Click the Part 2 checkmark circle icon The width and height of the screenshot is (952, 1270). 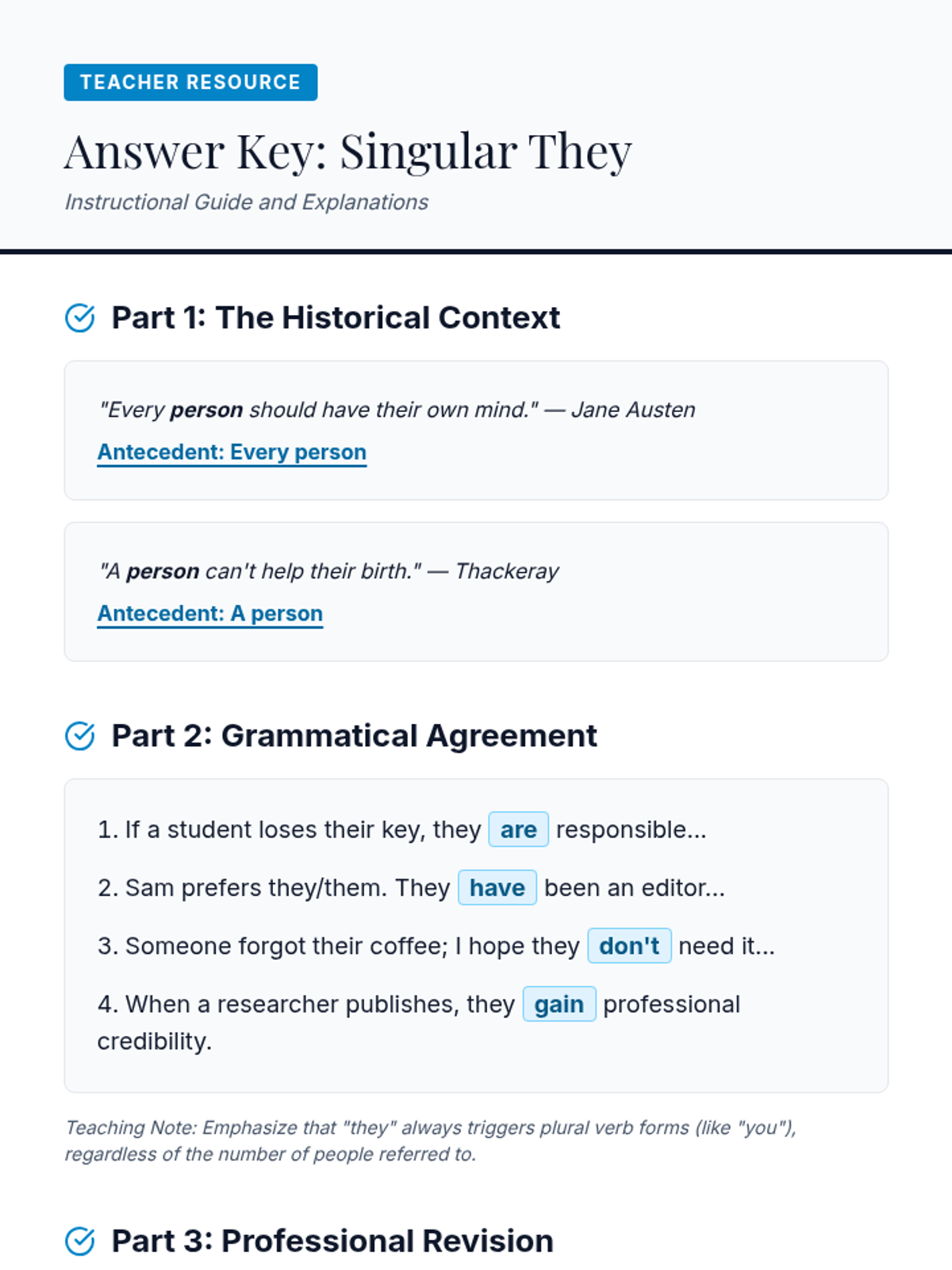79,737
